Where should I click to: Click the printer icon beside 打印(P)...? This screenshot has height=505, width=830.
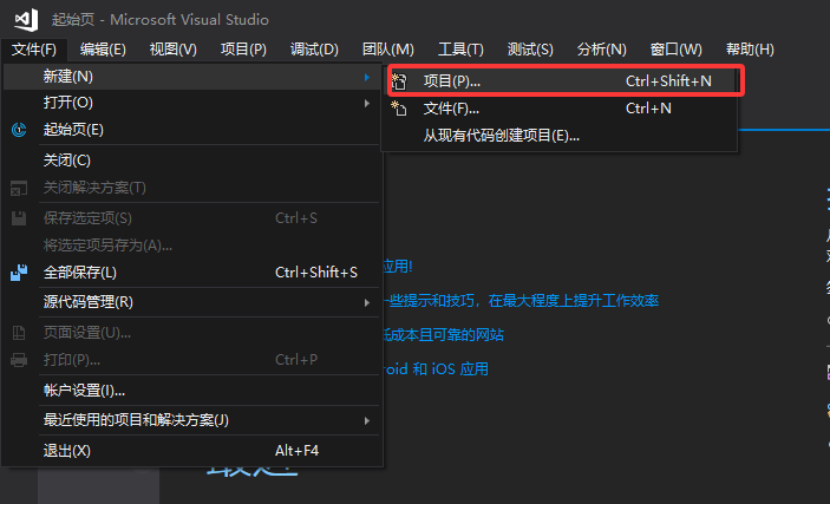(x=19, y=360)
